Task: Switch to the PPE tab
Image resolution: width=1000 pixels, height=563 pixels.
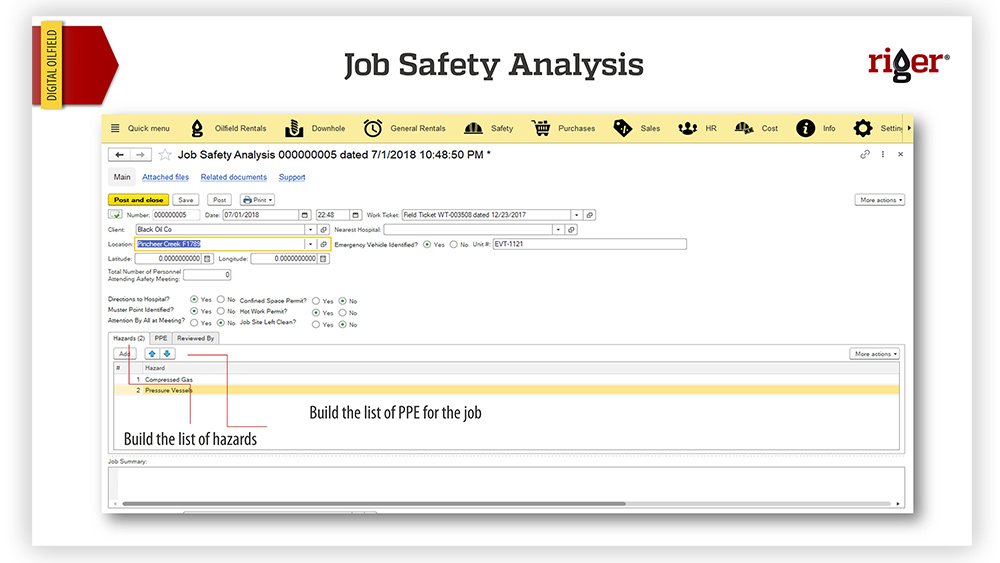Action: tap(161, 339)
